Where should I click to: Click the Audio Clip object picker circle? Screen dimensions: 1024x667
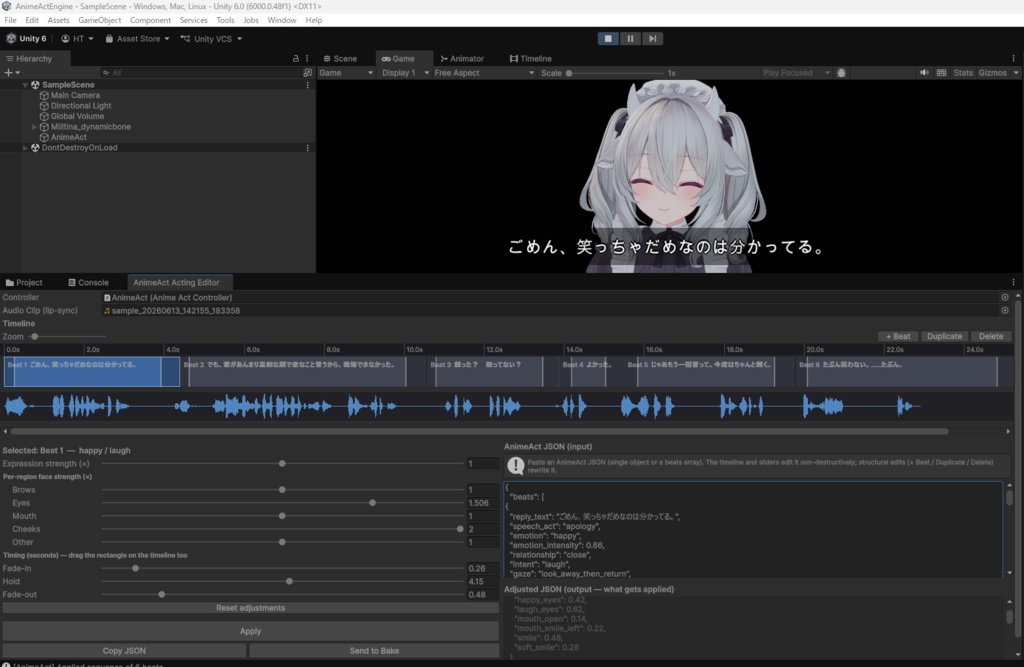[x=1004, y=310]
